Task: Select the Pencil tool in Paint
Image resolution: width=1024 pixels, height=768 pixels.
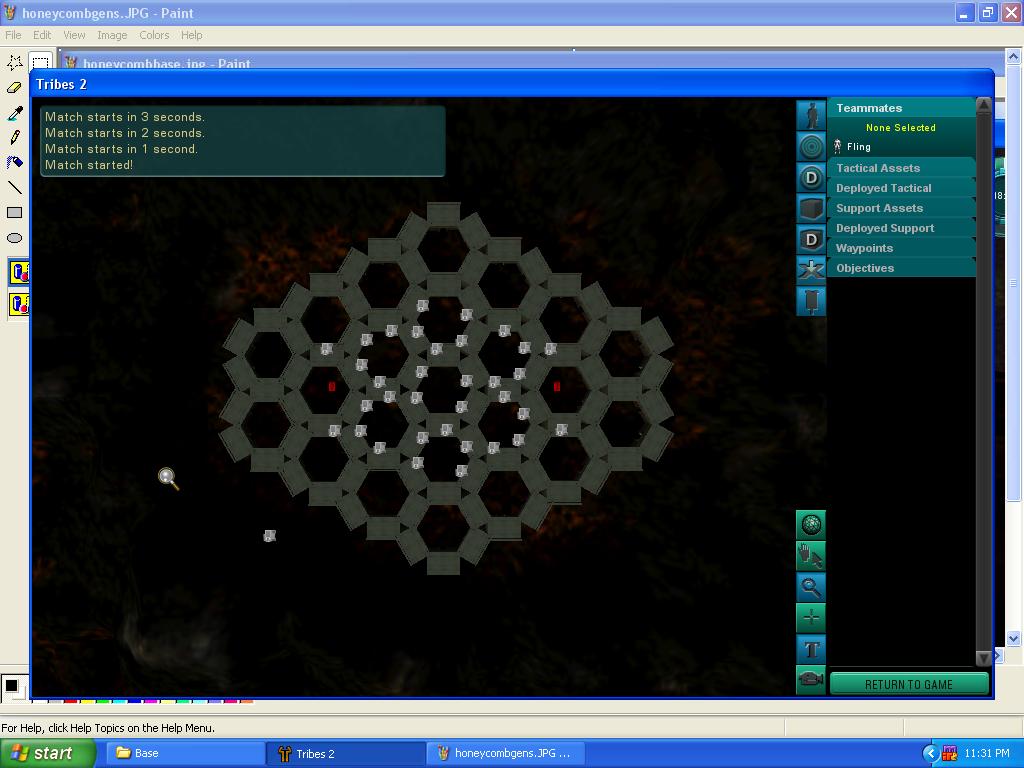Action: click(x=14, y=137)
